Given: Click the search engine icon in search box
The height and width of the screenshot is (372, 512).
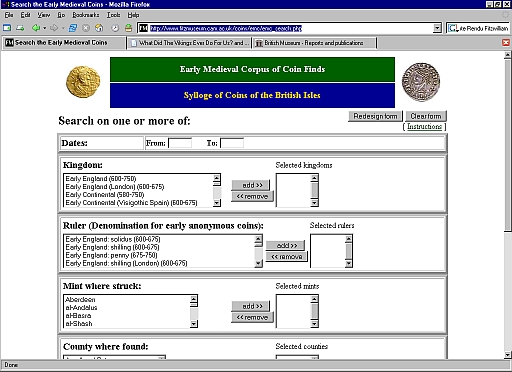Looking at the screenshot, I should pyautogui.click(x=453, y=28).
